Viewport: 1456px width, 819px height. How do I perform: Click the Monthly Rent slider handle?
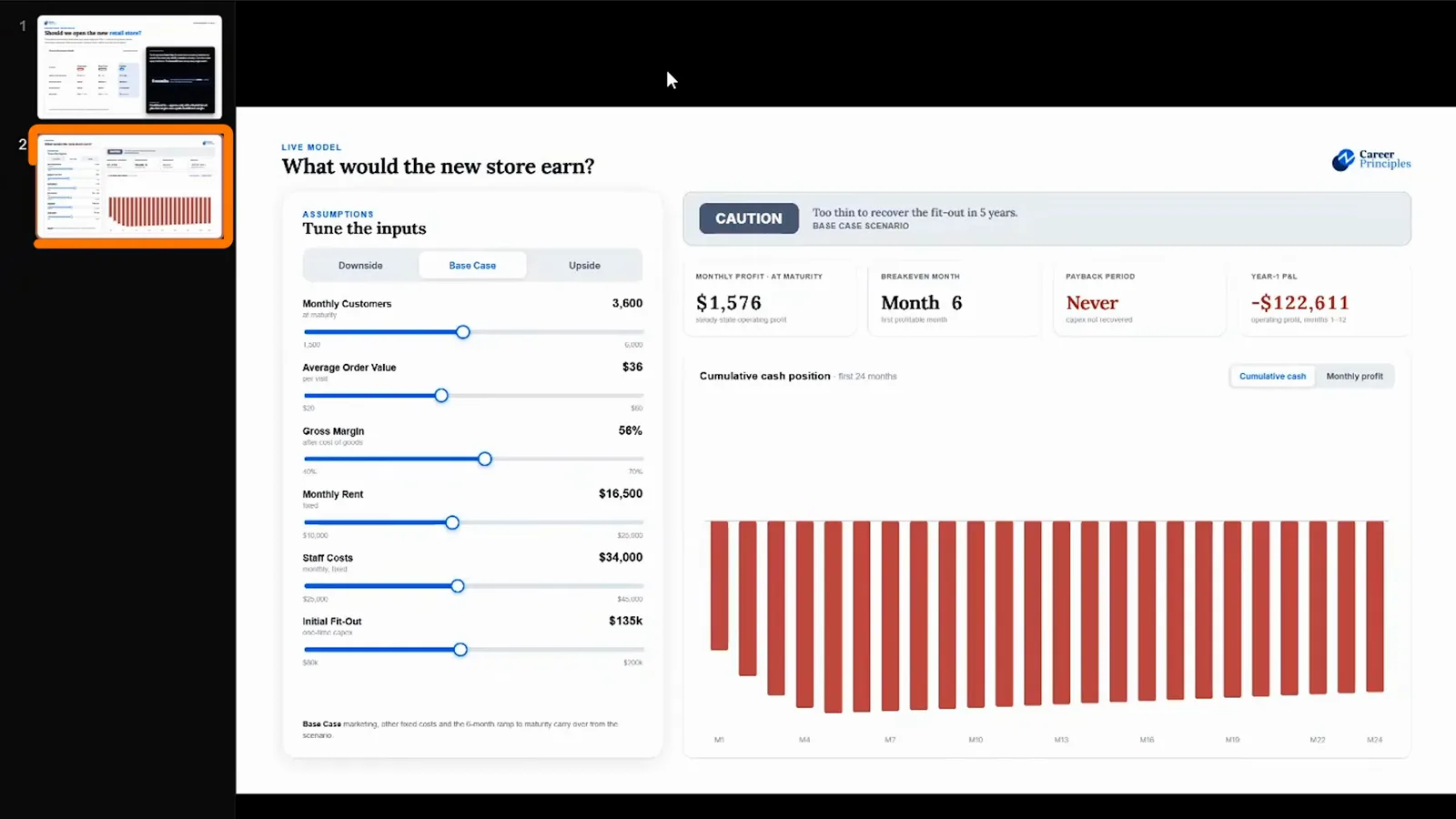[452, 523]
